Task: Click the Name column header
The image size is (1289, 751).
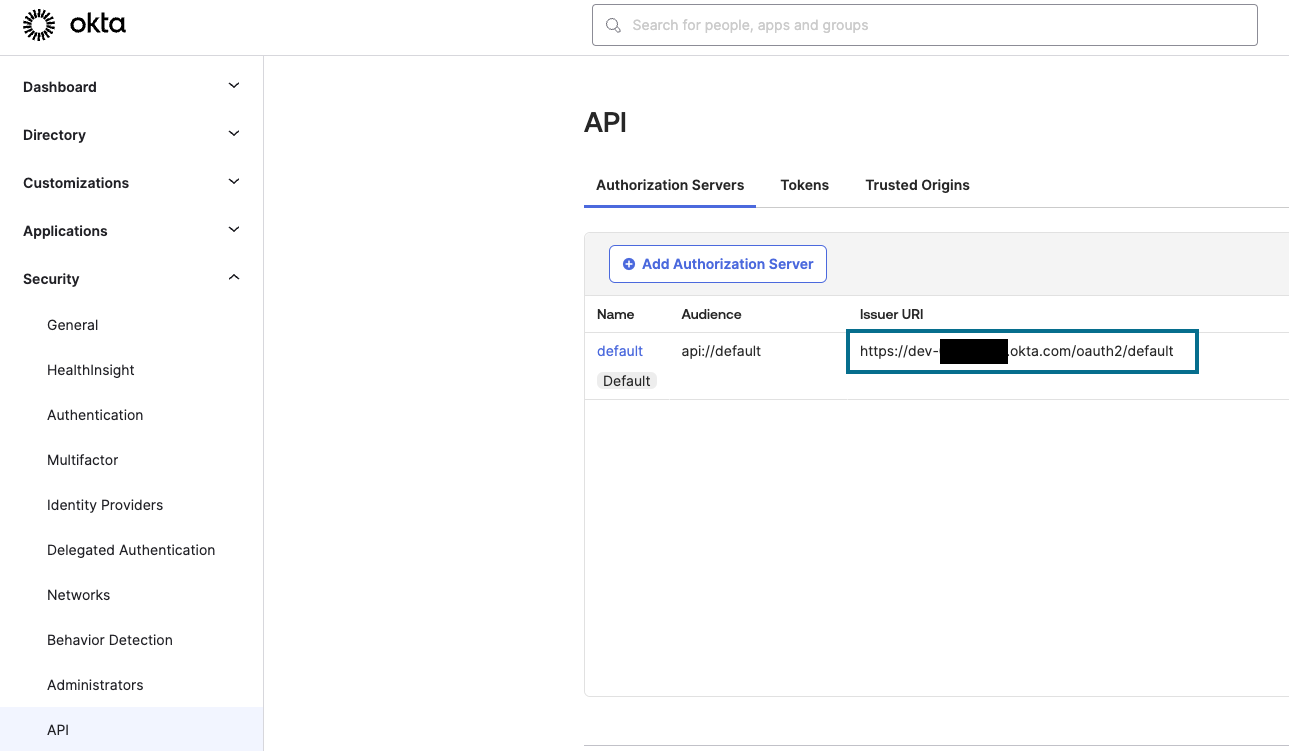Action: [616, 314]
